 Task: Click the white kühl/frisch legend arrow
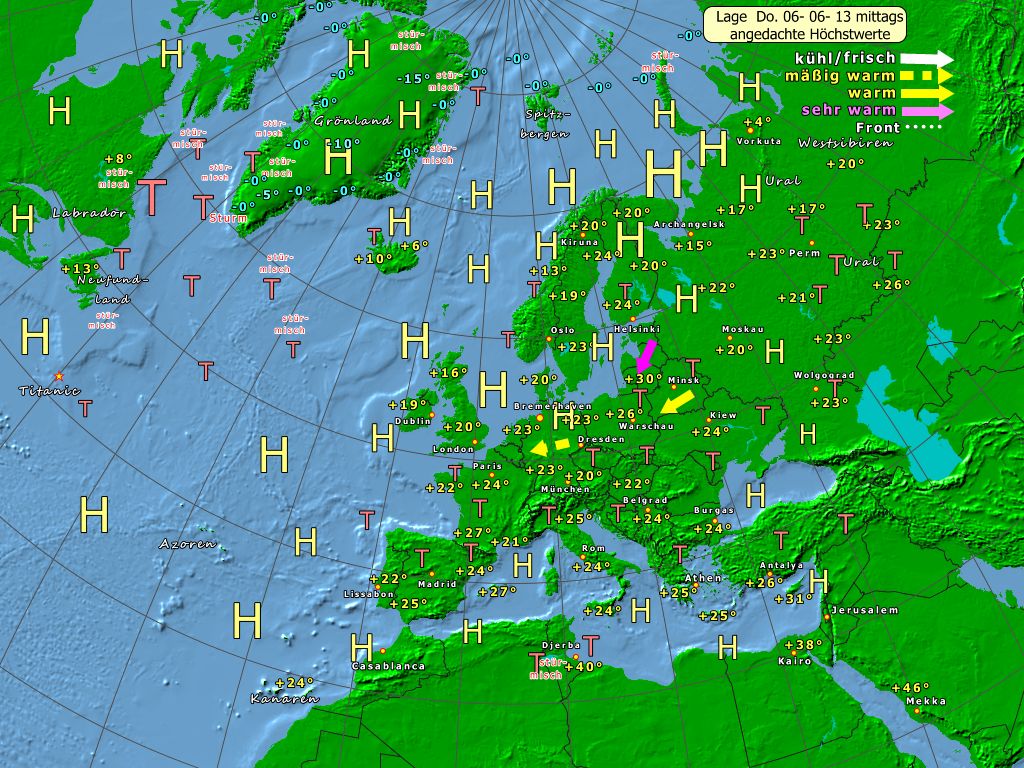pyautogui.click(x=926, y=59)
